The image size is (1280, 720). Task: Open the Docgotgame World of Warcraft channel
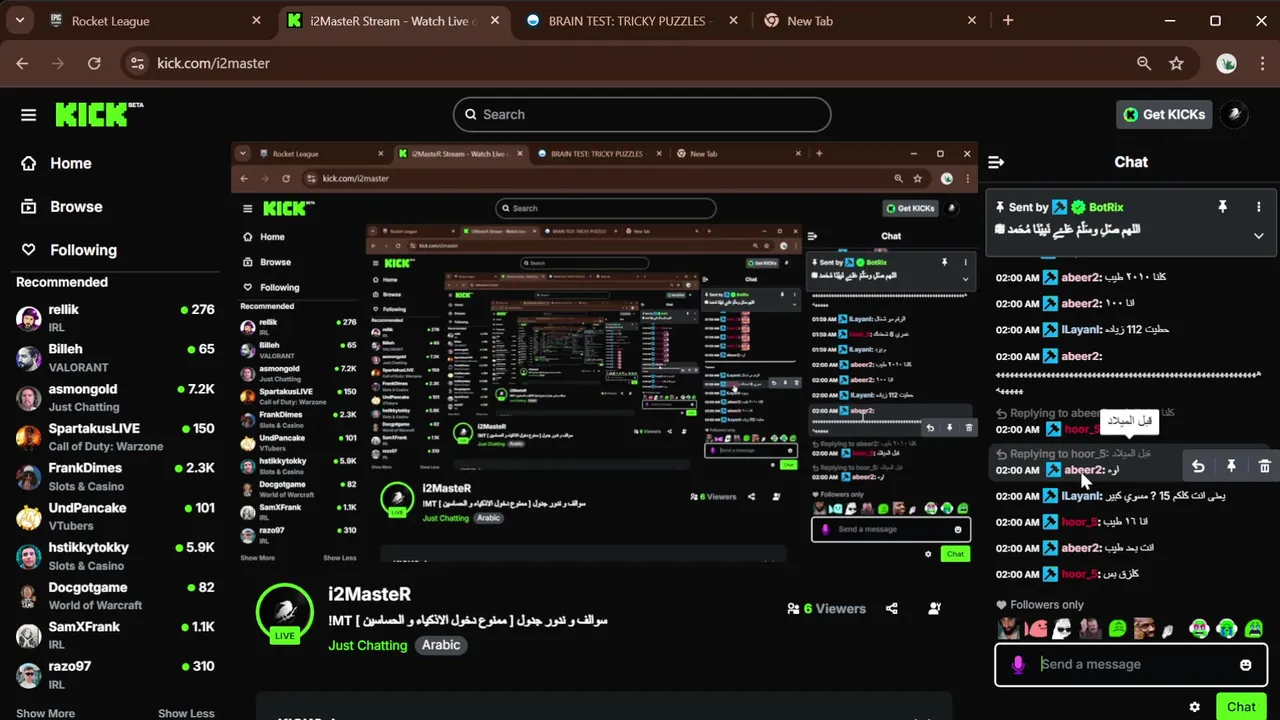116,595
